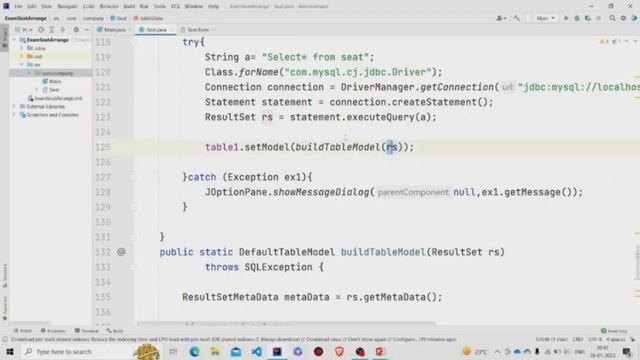Open Visual Studio Code from taskbar

(256, 351)
